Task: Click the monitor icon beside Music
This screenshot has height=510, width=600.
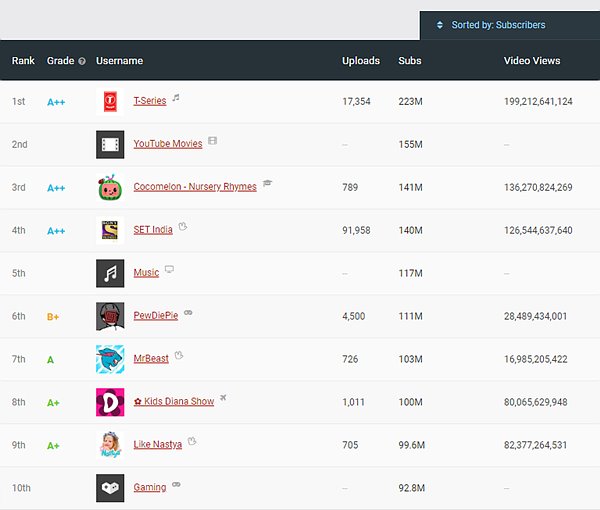Action: [169, 269]
